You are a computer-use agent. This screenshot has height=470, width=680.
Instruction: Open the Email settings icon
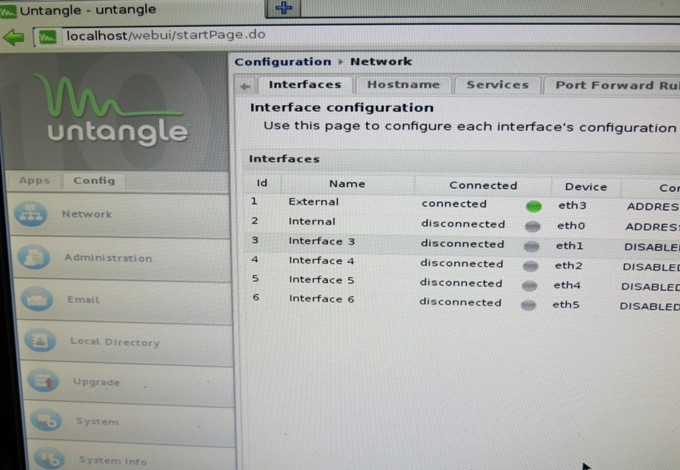(x=37, y=298)
